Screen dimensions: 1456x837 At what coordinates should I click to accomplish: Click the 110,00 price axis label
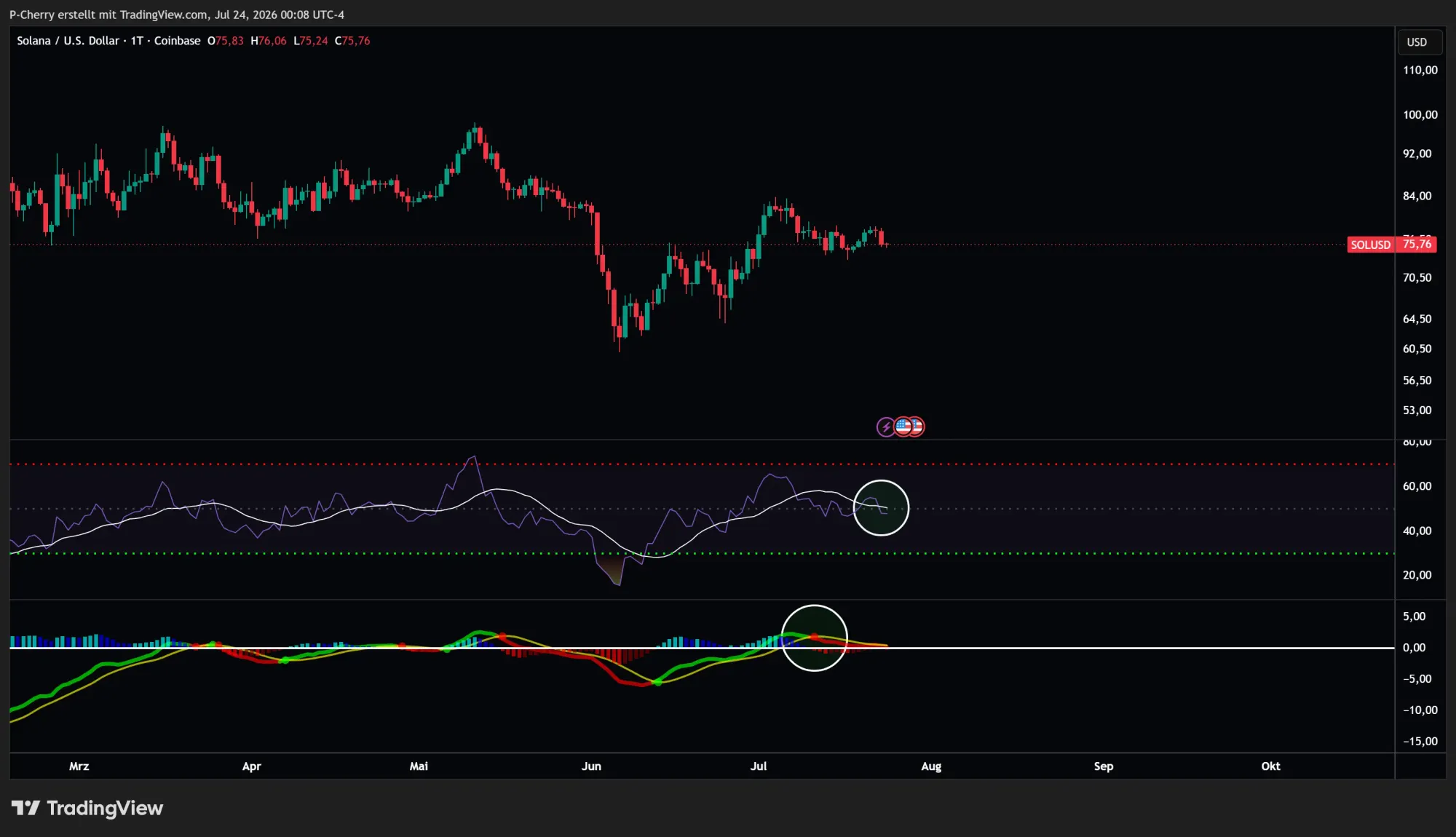pyautogui.click(x=1420, y=70)
